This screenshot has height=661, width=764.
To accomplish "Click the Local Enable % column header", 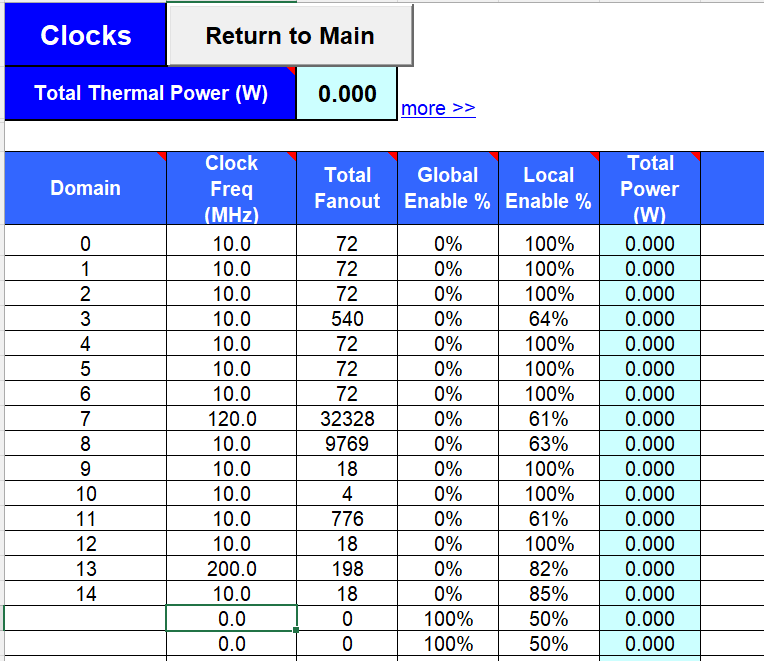I will point(549,188).
